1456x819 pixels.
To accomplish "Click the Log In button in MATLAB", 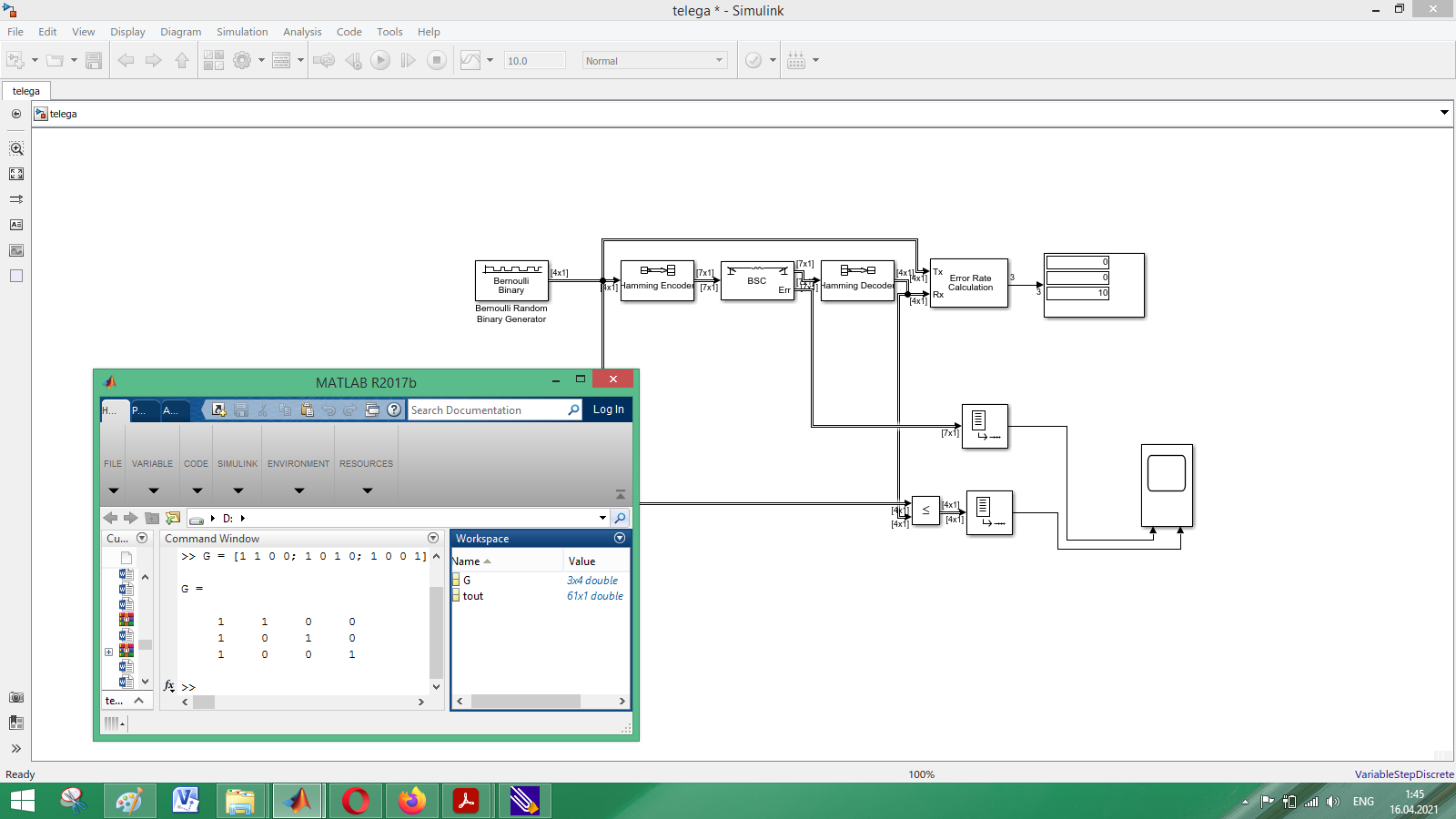I will [608, 409].
